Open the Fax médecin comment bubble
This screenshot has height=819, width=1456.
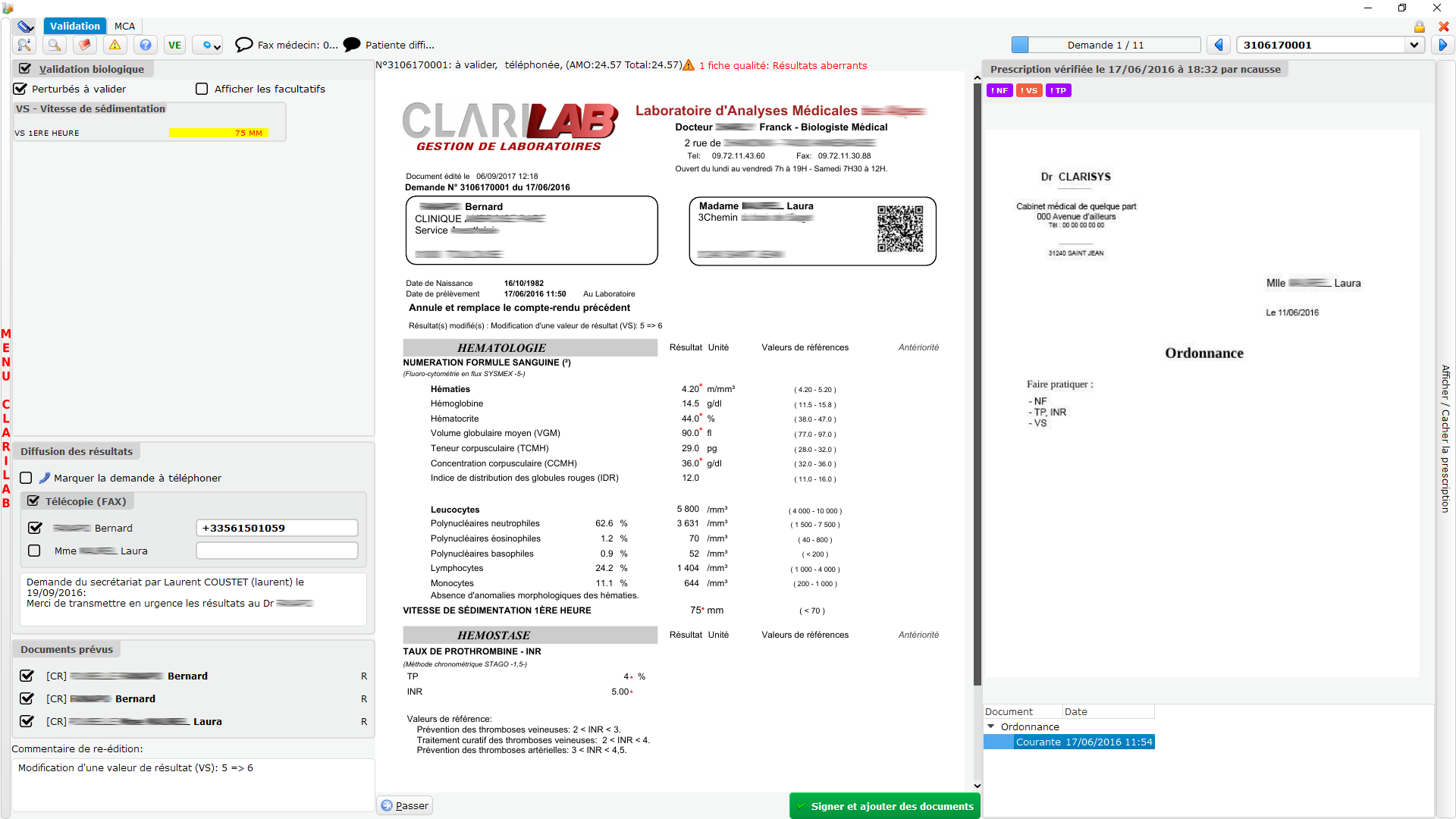[x=244, y=45]
